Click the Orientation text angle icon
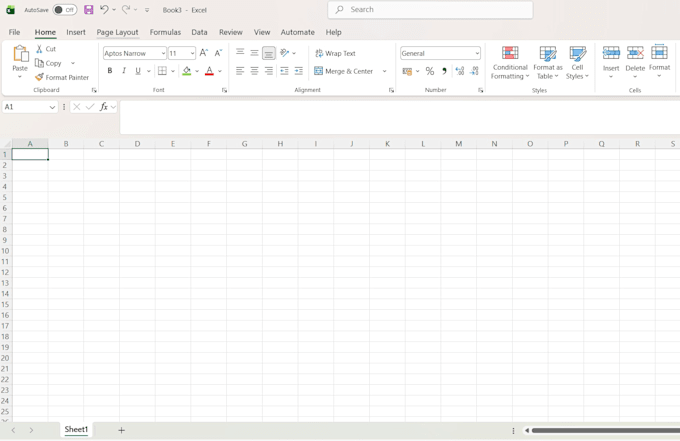Viewport: 680px width, 441px height. tap(284, 53)
